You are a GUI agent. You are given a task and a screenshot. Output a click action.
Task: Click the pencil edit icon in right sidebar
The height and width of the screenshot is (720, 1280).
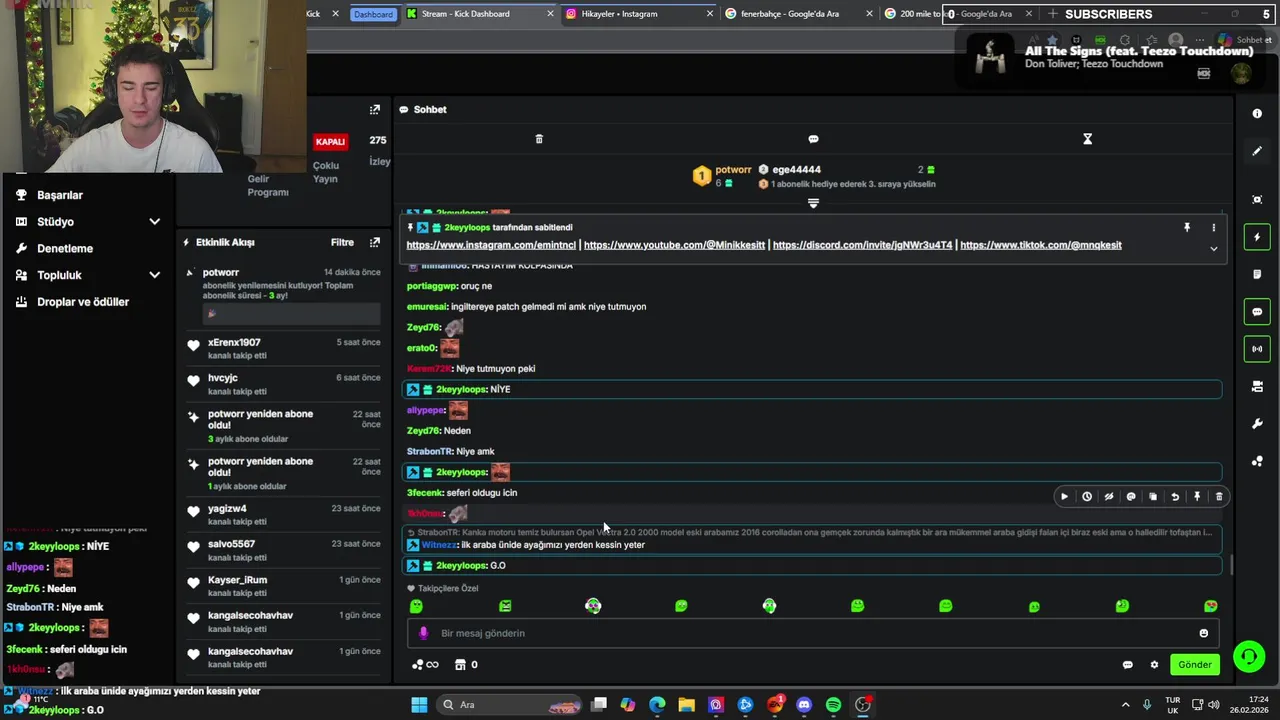click(1257, 151)
